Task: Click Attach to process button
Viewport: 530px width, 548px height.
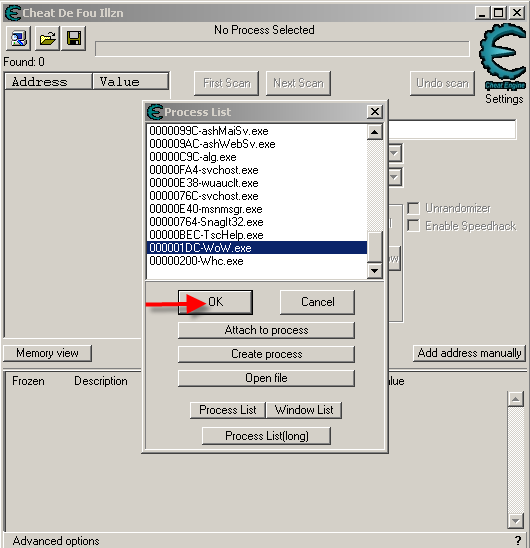Action: [266, 330]
